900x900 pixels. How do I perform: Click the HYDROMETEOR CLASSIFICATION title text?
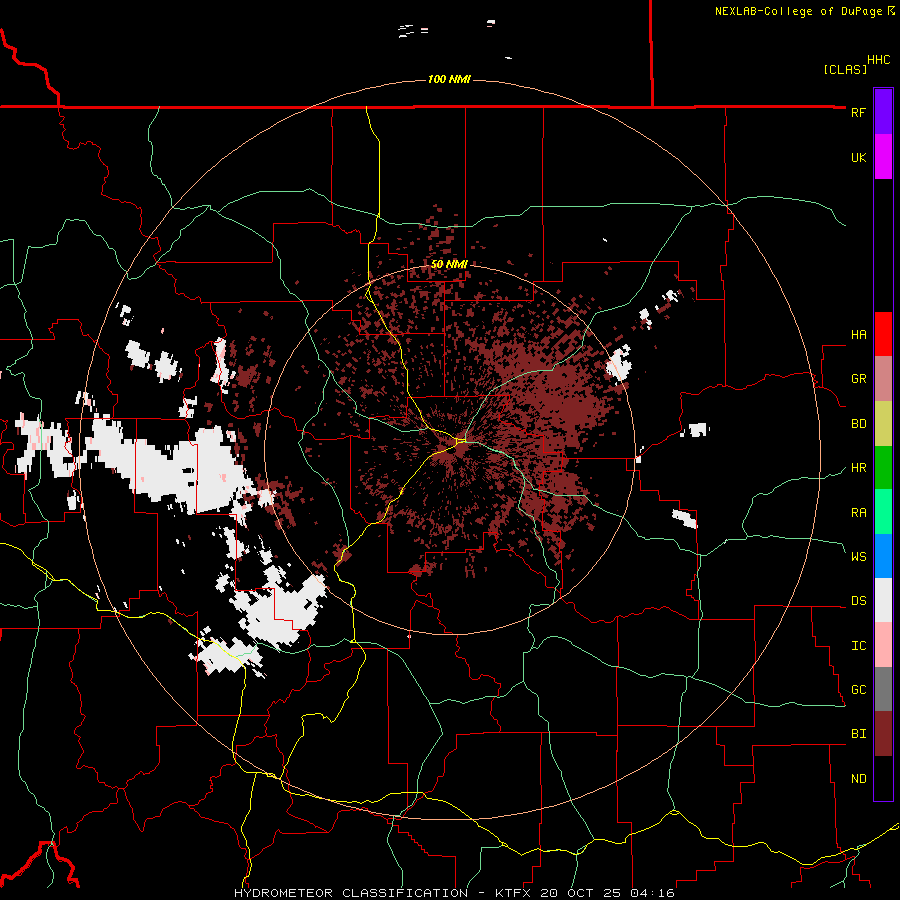point(351,893)
